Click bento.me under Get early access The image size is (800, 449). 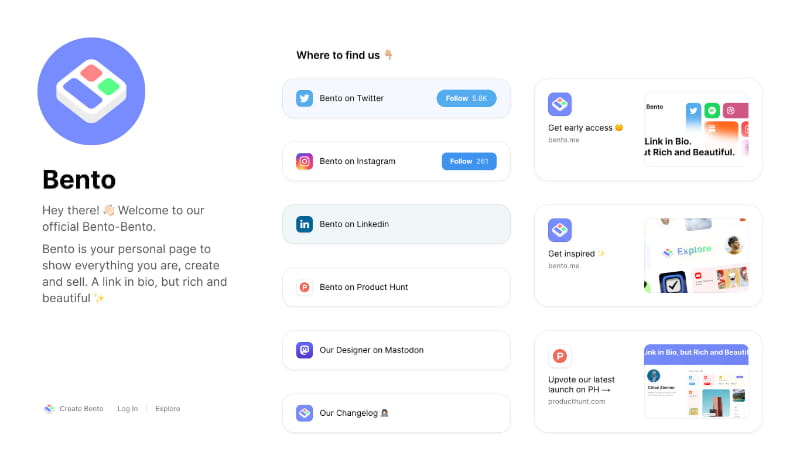click(564, 140)
